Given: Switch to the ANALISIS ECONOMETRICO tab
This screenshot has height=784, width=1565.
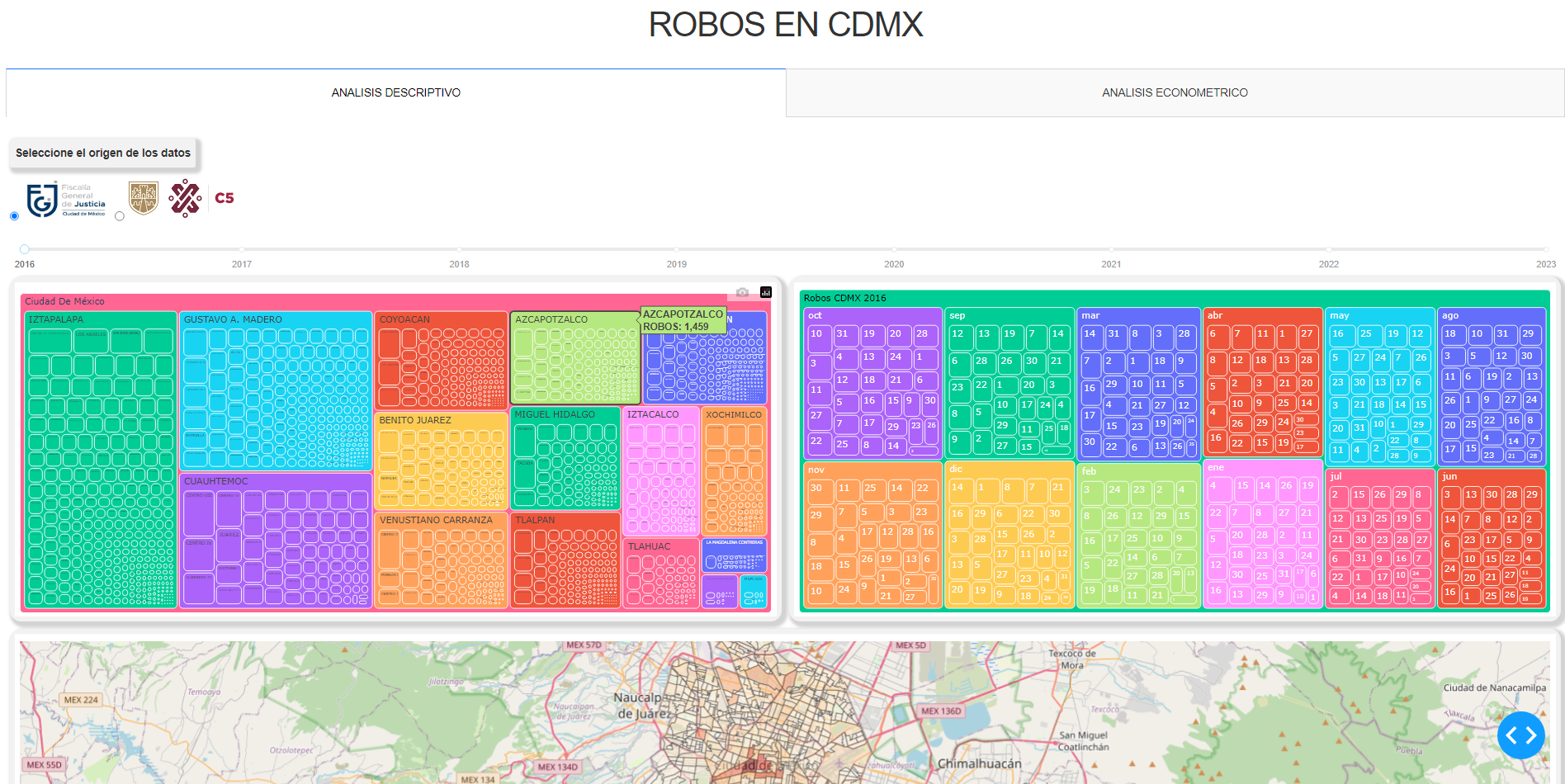Looking at the screenshot, I should [1175, 92].
